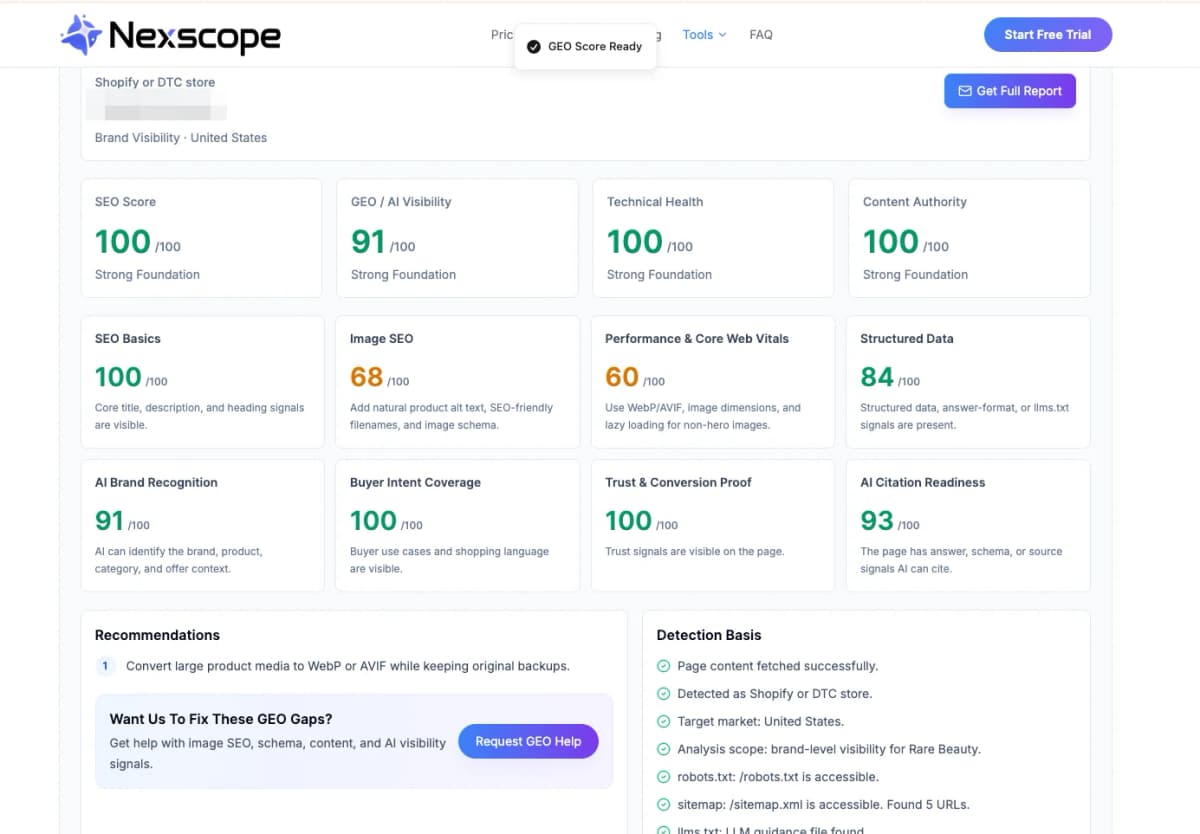Click the Nexscope brand name text
1200x834 pixels.
[x=194, y=36]
